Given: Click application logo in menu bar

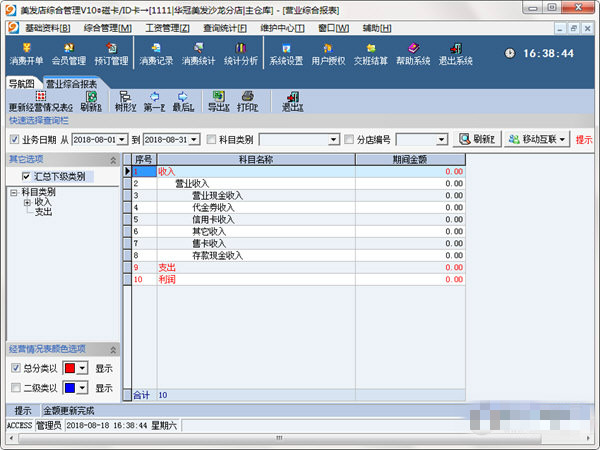Looking at the screenshot, I should tap(13, 28).
